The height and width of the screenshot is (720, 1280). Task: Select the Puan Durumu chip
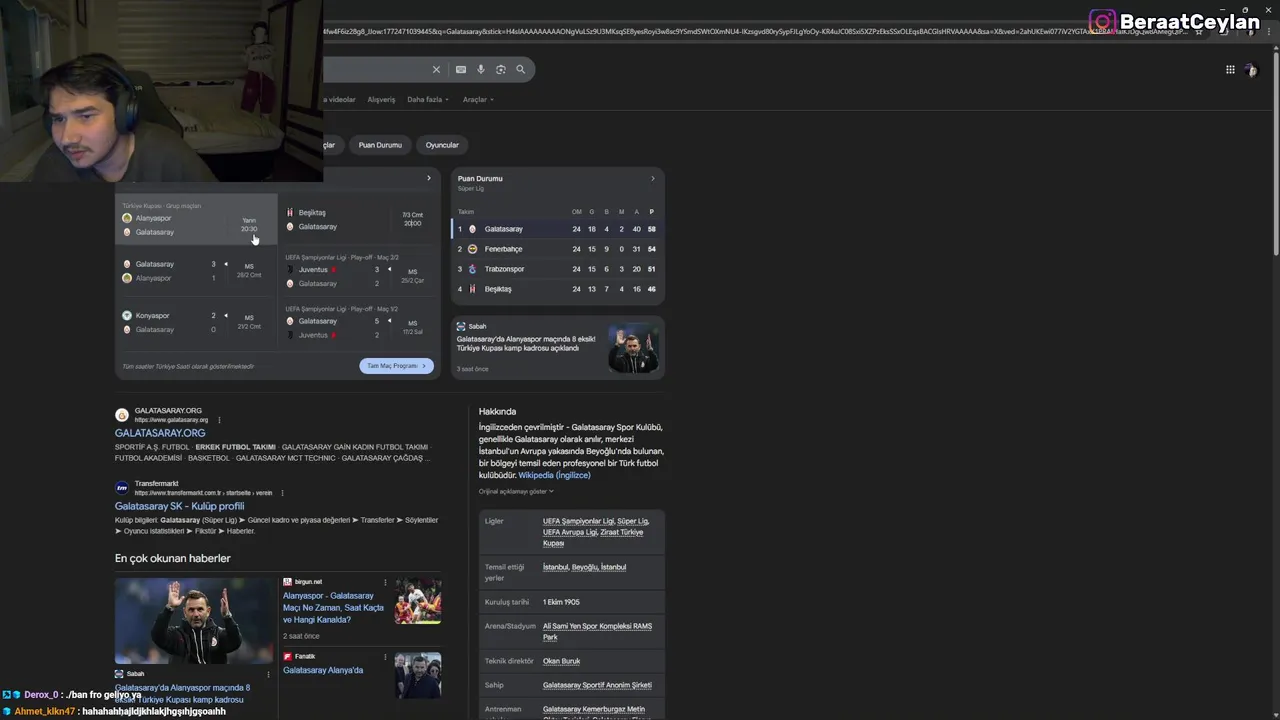click(380, 145)
